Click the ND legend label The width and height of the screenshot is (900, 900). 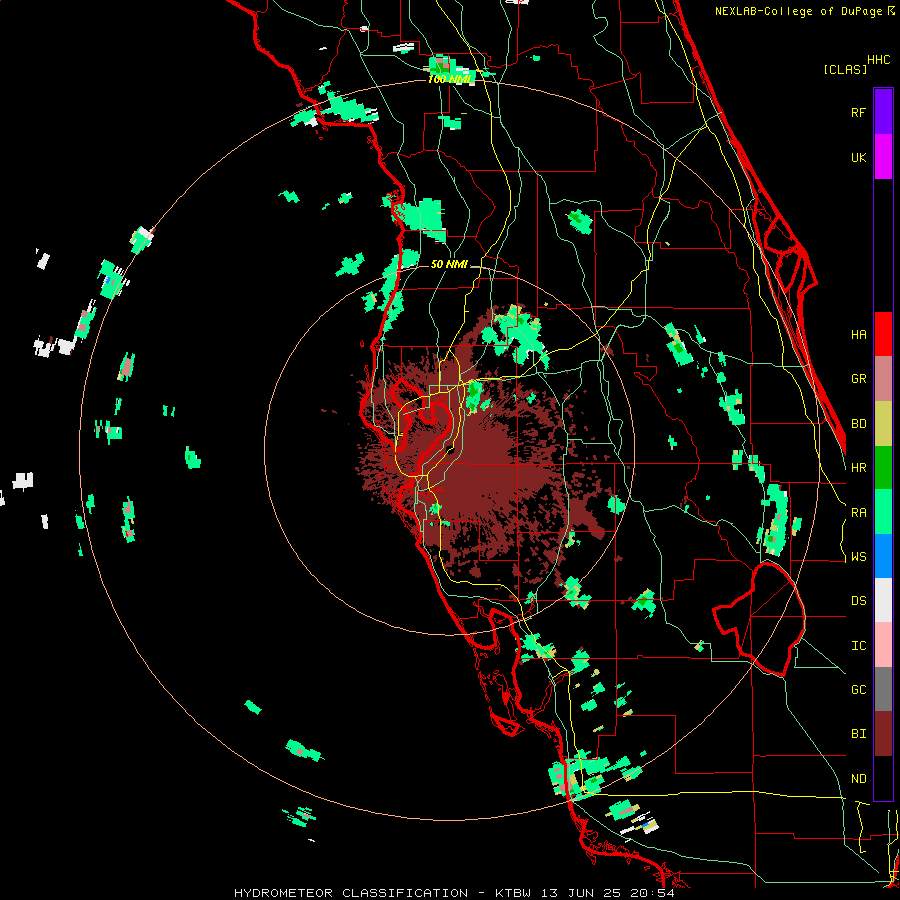pyautogui.click(x=858, y=778)
